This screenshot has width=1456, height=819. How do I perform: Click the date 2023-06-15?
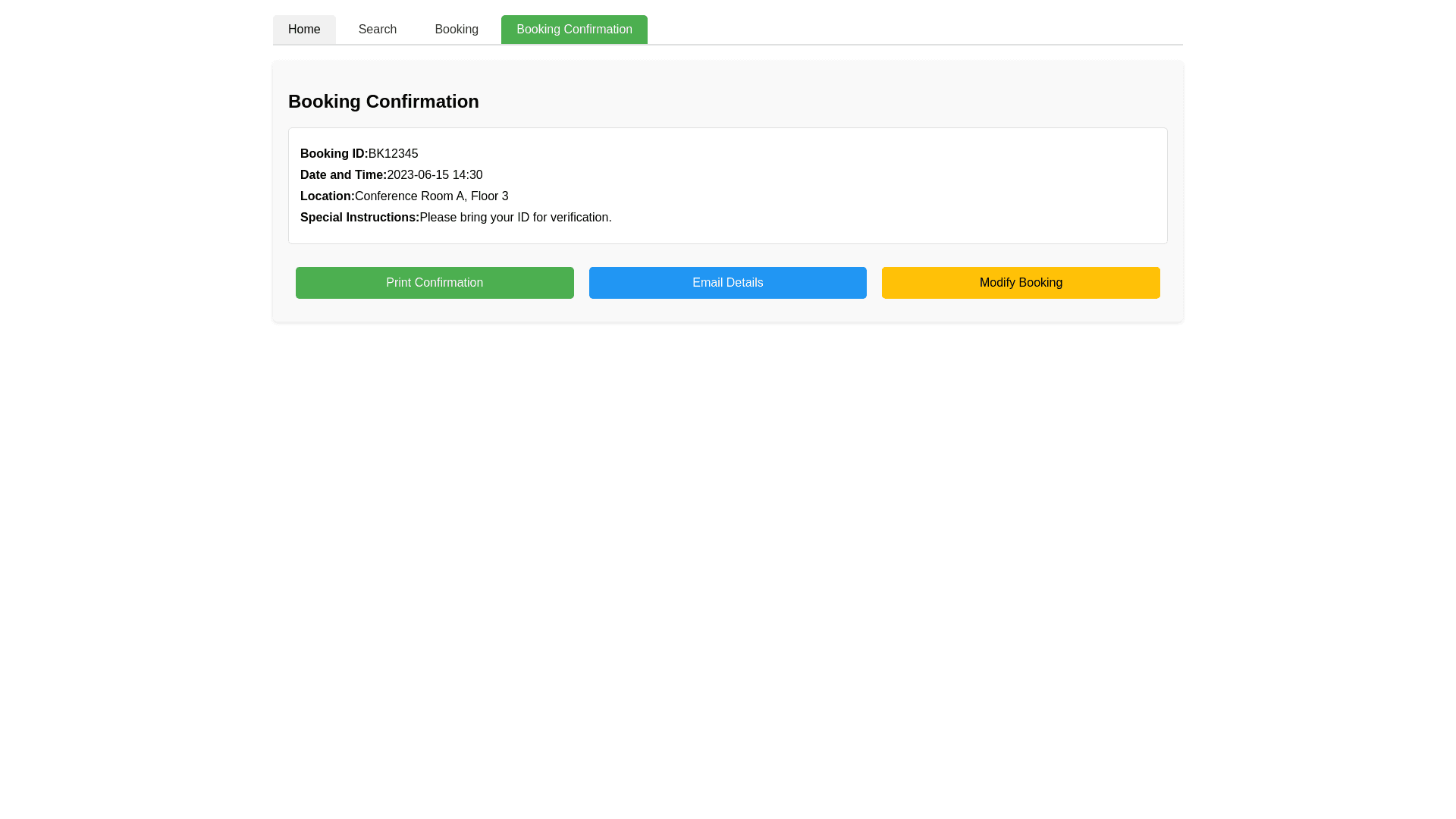(x=418, y=175)
